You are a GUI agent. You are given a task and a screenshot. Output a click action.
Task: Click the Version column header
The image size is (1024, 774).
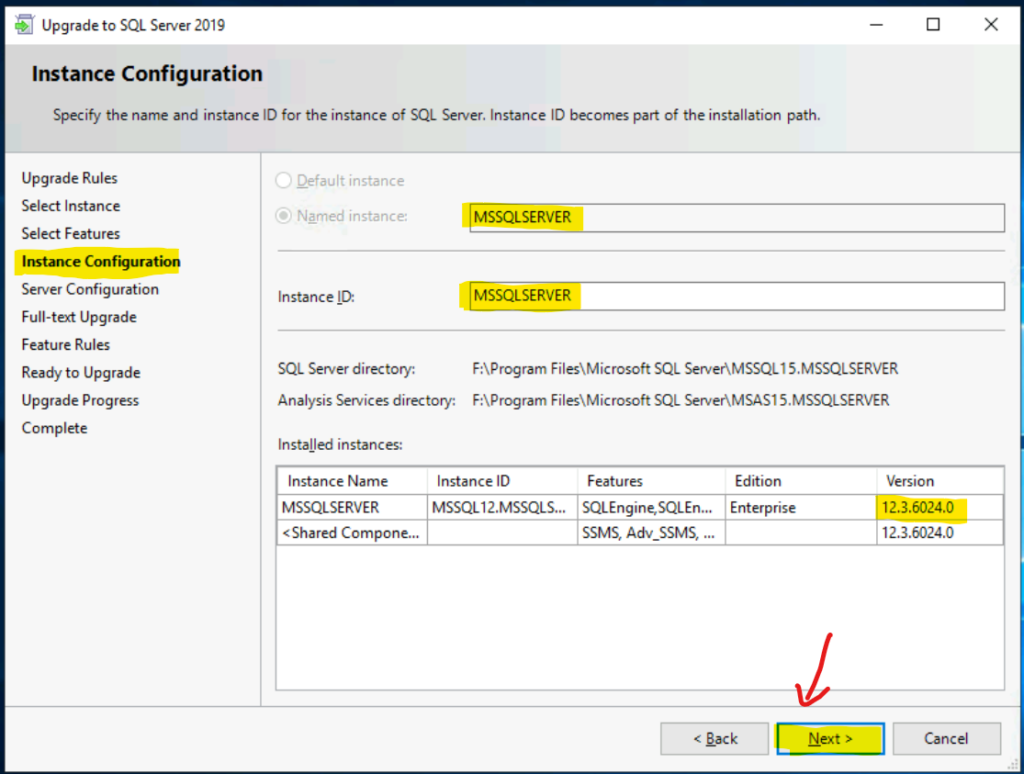click(940, 481)
